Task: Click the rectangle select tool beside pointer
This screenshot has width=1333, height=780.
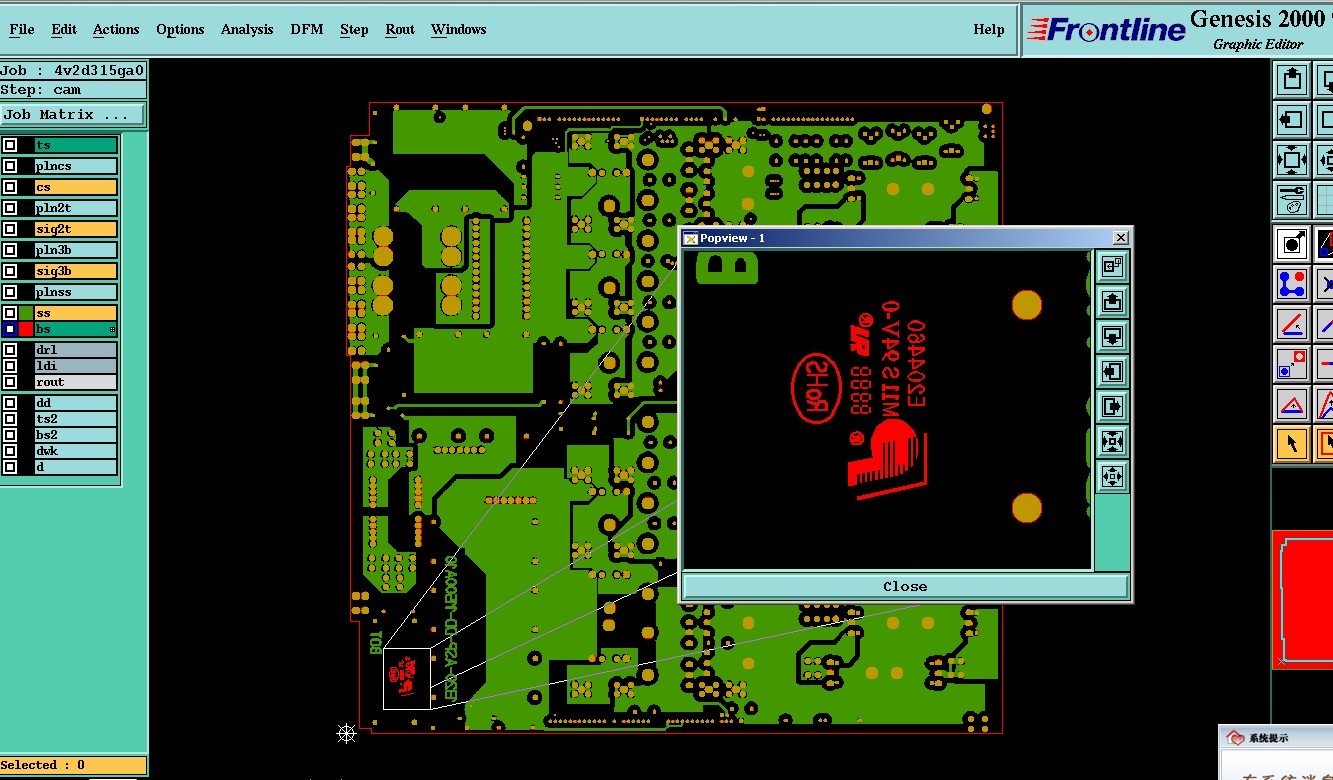Action: tap(1324, 443)
